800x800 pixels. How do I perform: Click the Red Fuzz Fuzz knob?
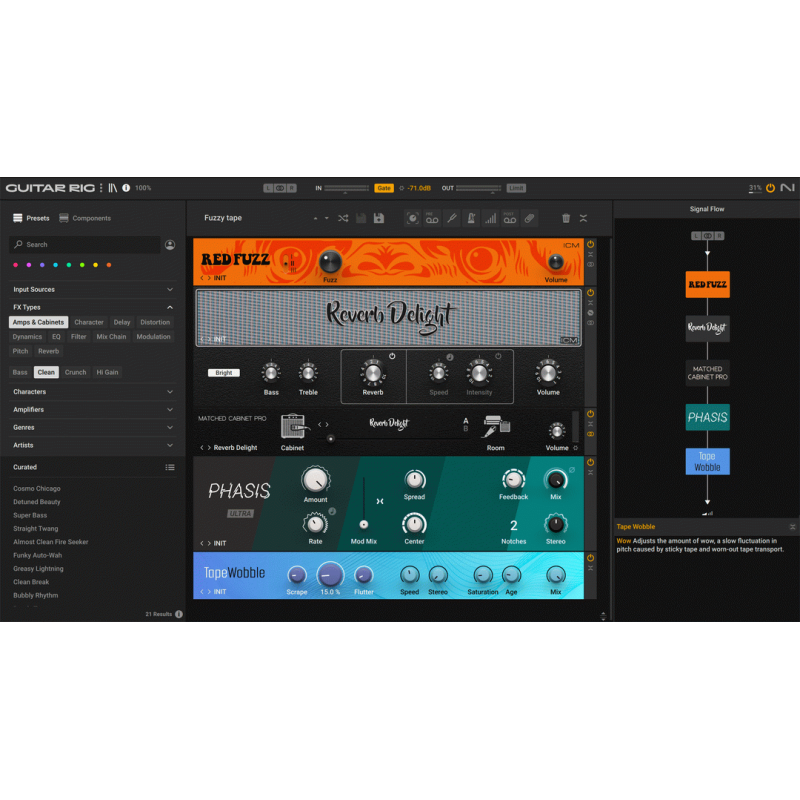click(330, 262)
